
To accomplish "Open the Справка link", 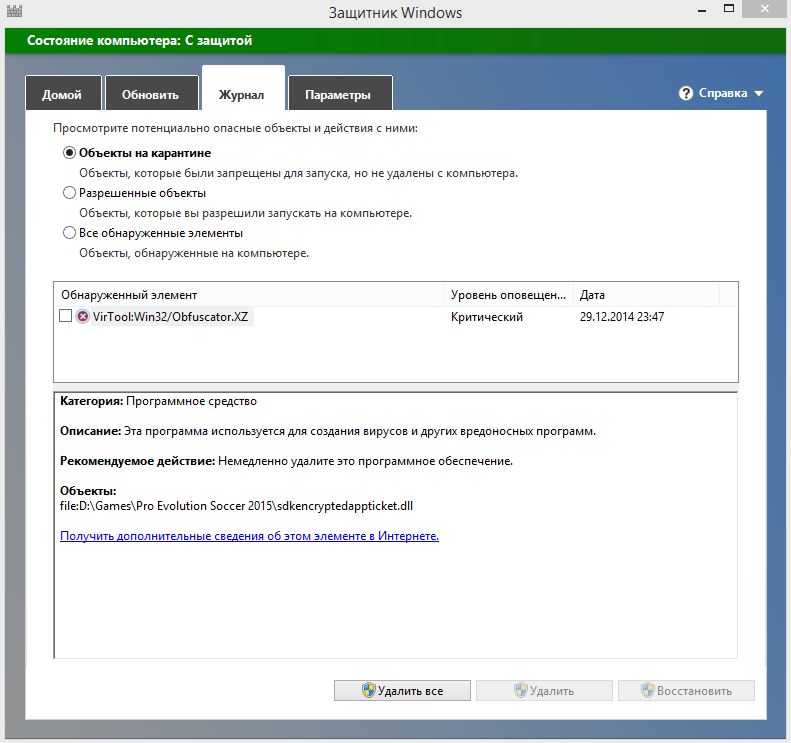I will click(x=723, y=93).
